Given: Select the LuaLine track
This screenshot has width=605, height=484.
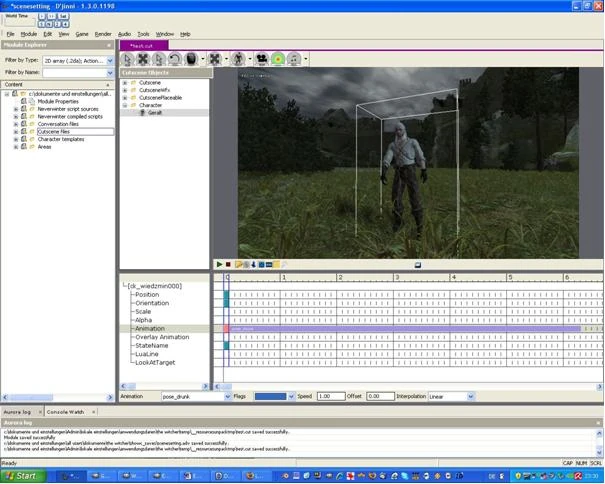Looking at the screenshot, I should (x=147, y=354).
